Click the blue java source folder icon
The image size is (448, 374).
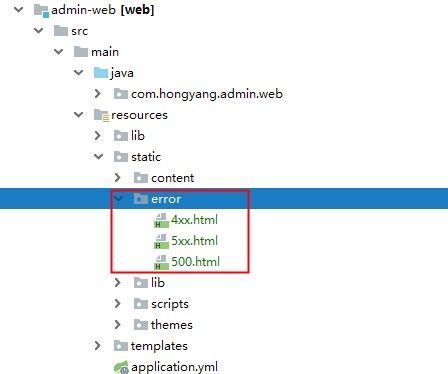click(101, 73)
